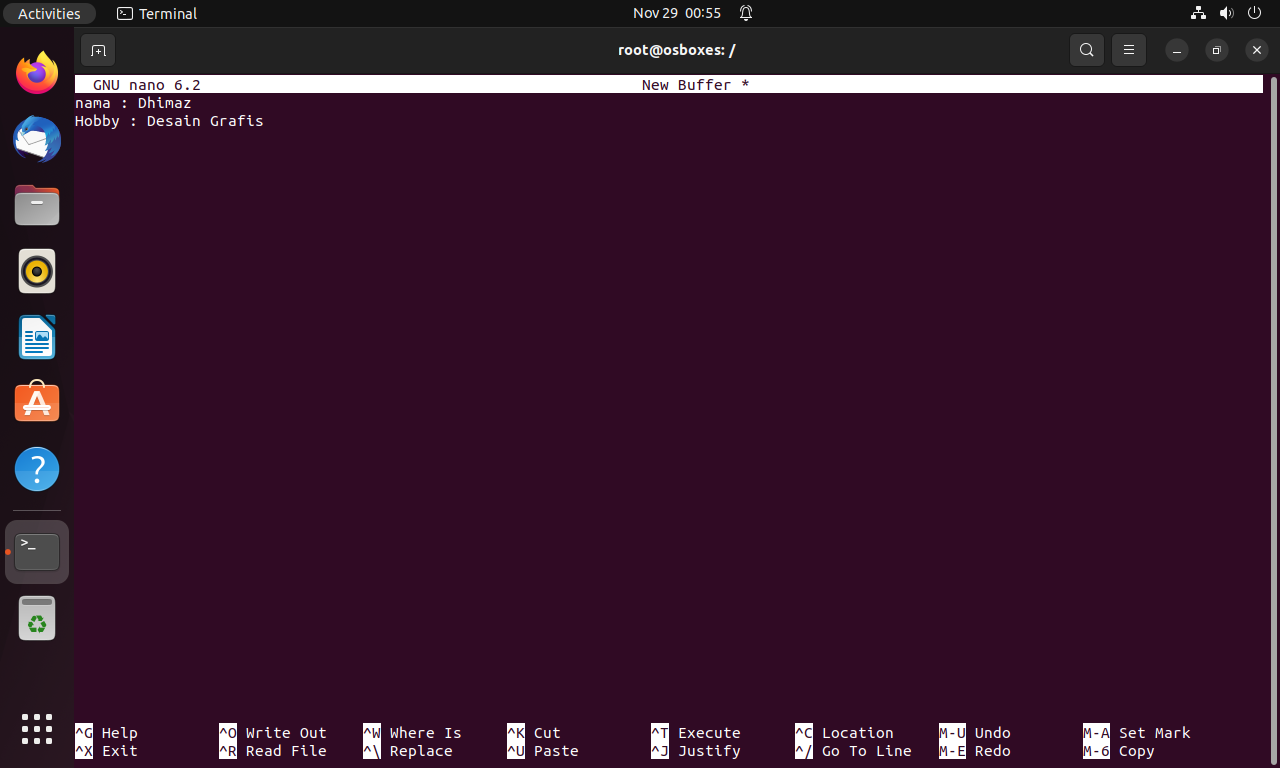
Task: Launch Rhythmbox music player
Action: [x=37, y=271]
